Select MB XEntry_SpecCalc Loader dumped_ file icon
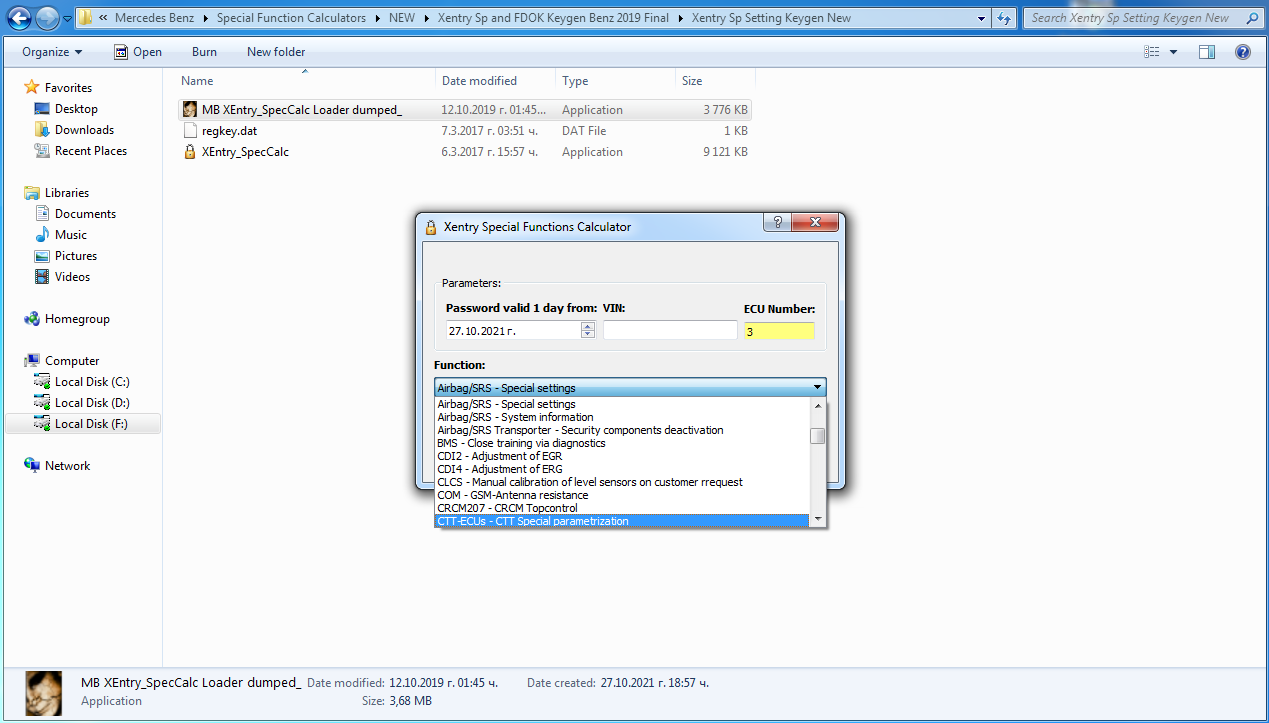Screen dimensions: 1269x723 pyautogui.click(x=190, y=110)
